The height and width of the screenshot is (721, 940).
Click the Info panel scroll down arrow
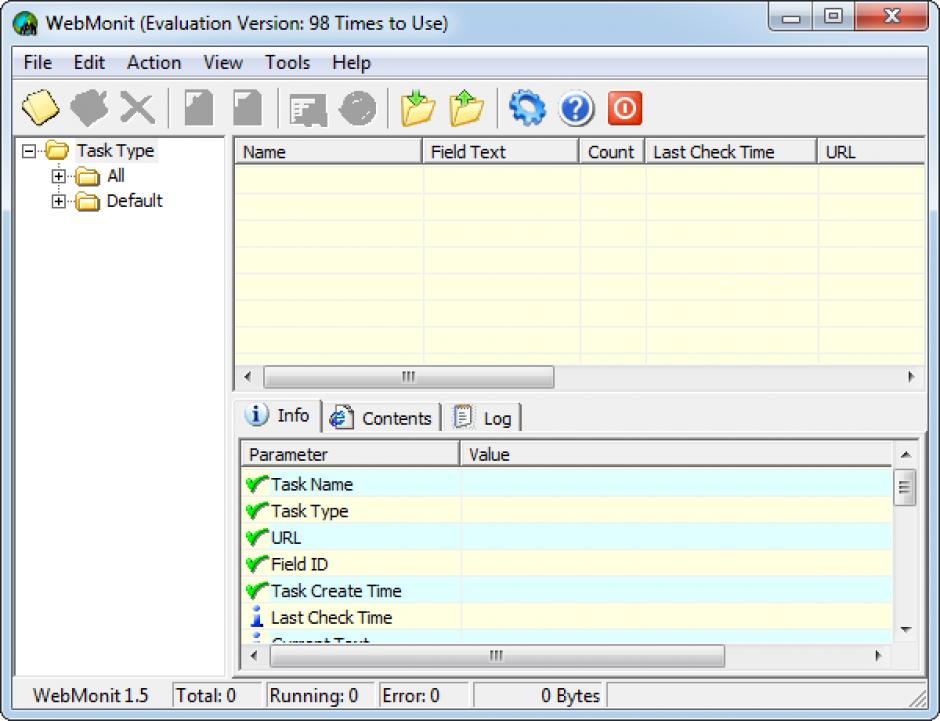tap(906, 630)
